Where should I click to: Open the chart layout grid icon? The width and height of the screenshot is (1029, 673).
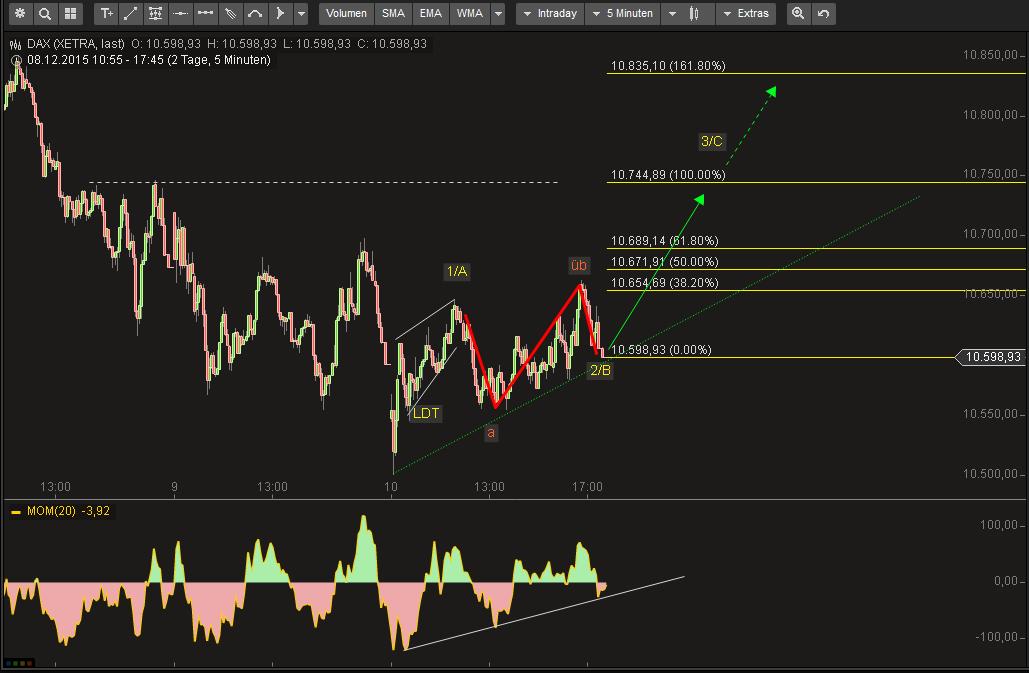pos(70,14)
